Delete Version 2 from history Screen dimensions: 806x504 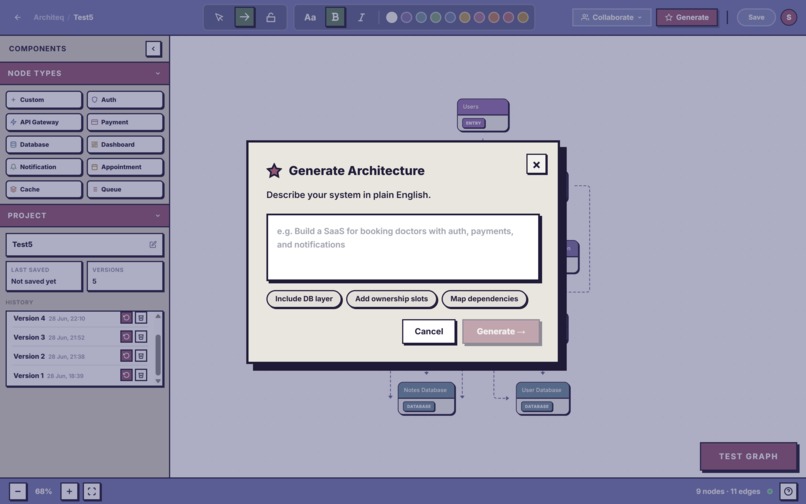pos(141,356)
